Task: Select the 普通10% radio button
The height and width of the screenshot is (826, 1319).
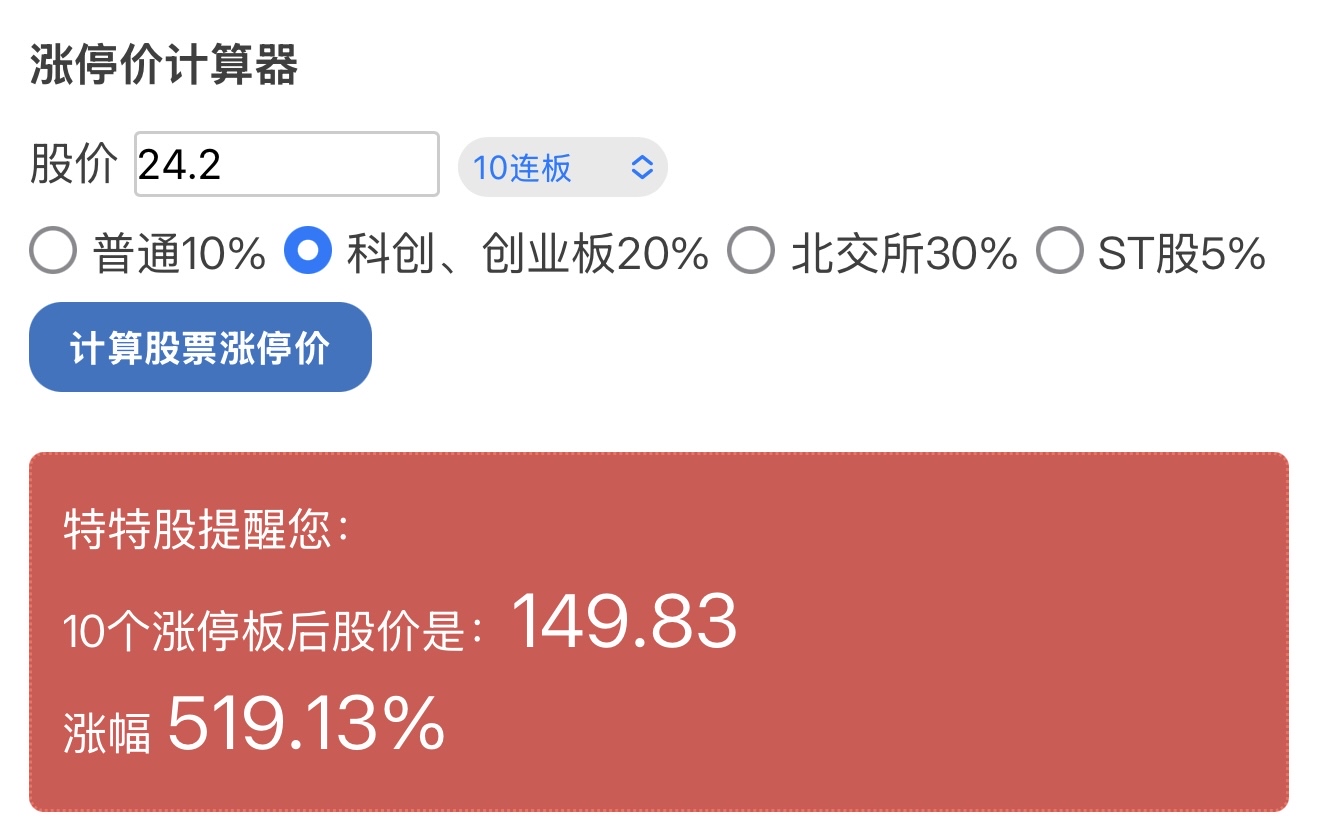Action: (53, 251)
